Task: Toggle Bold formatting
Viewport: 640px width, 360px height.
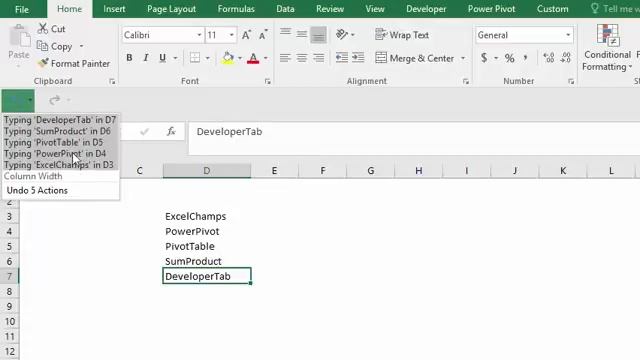Action: pos(129,58)
